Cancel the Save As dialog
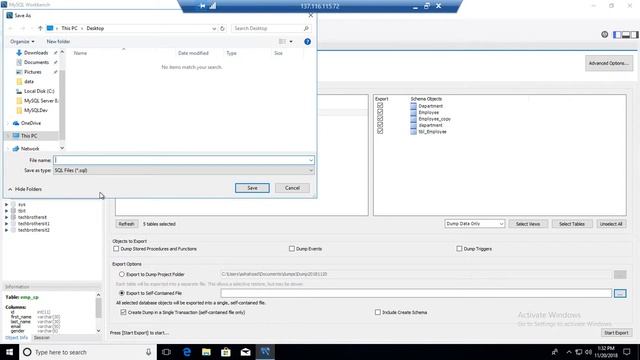Image resolution: width=640 pixels, height=360 pixels. coord(292,188)
